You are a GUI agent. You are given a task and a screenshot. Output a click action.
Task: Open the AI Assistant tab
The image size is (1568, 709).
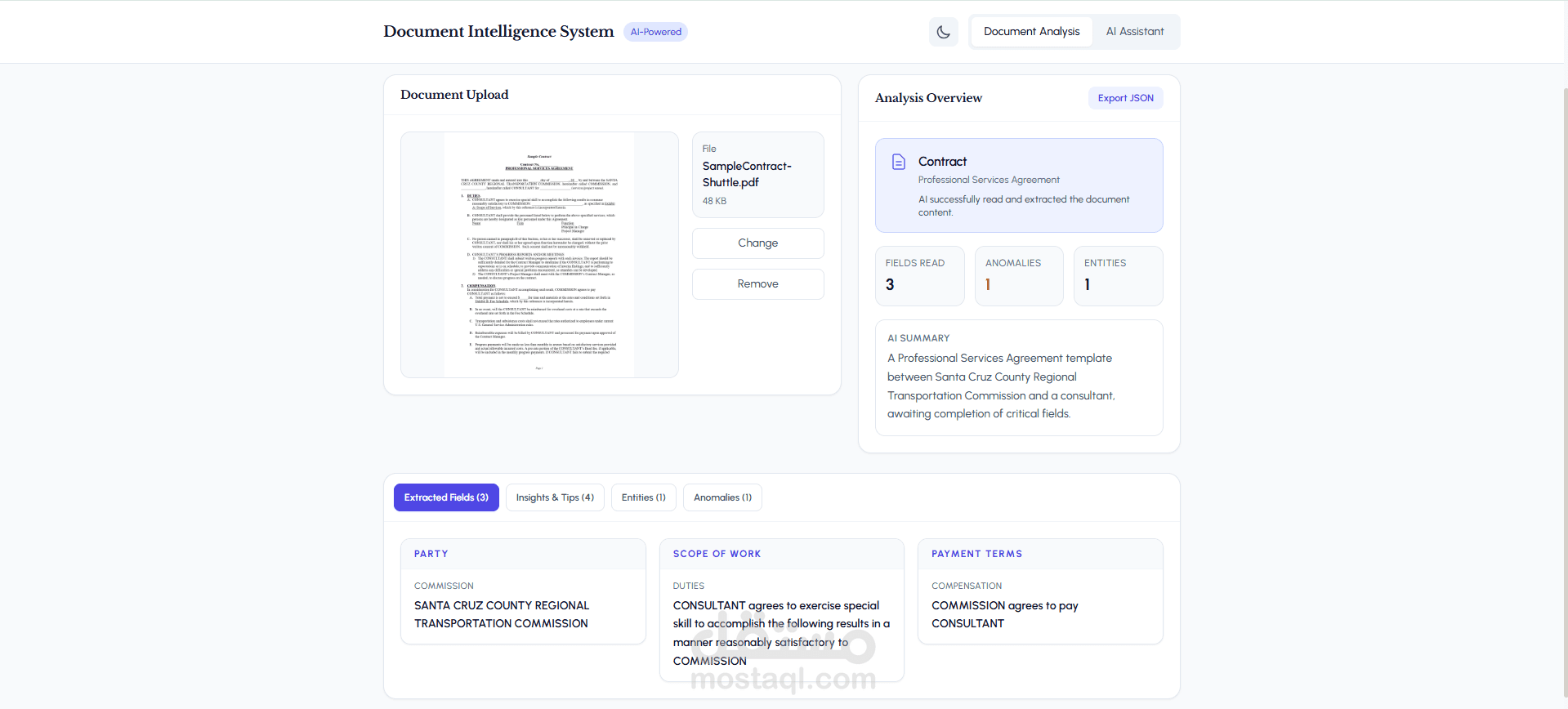pos(1134,32)
